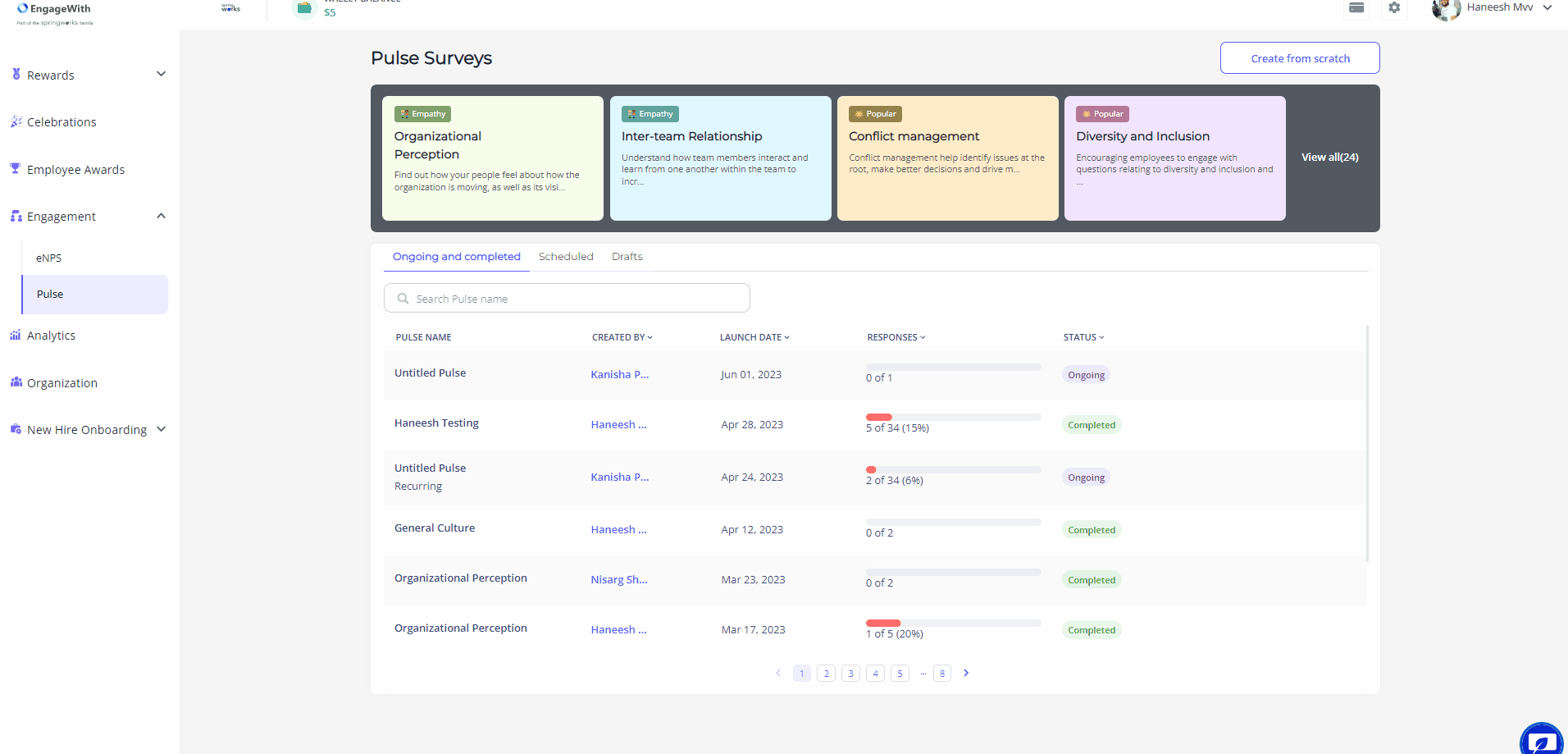Switch to the Drafts tab
Screen dimensions: 1568x754
(x=627, y=257)
